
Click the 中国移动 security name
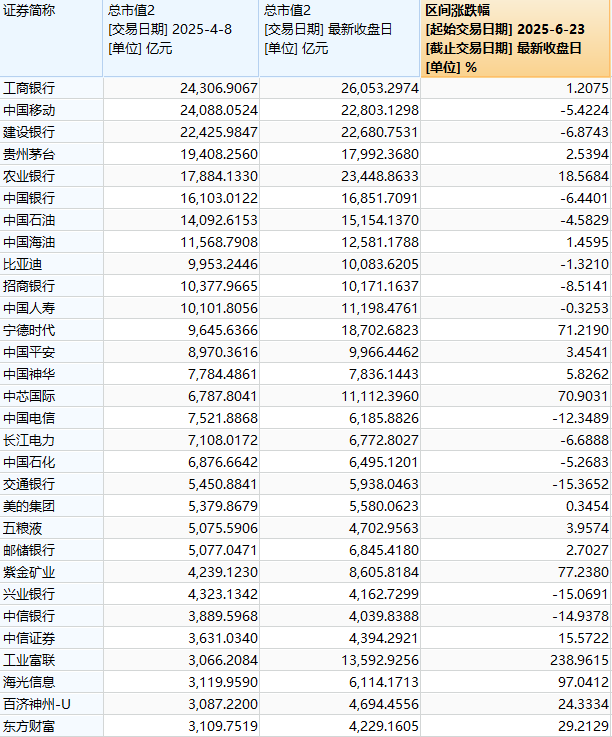click(29, 110)
